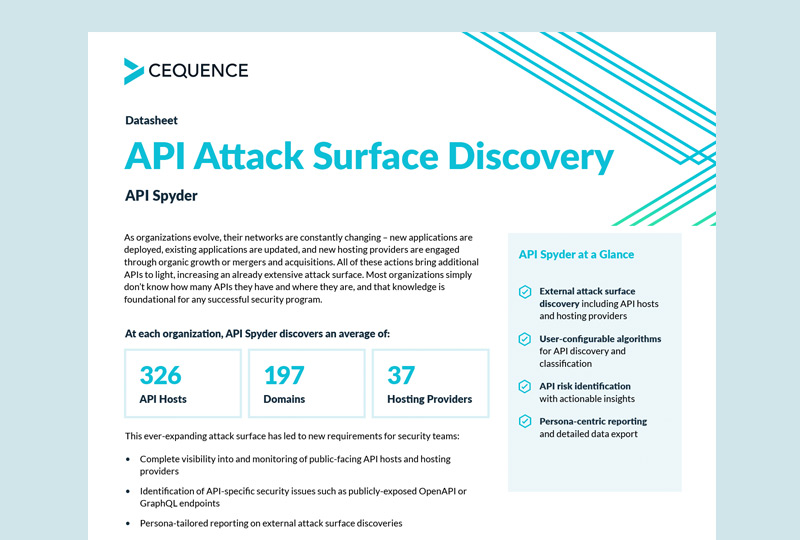Click the 'Persona-tailored reporting' bullet
This screenshot has height=540, width=800.
click(271, 523)
